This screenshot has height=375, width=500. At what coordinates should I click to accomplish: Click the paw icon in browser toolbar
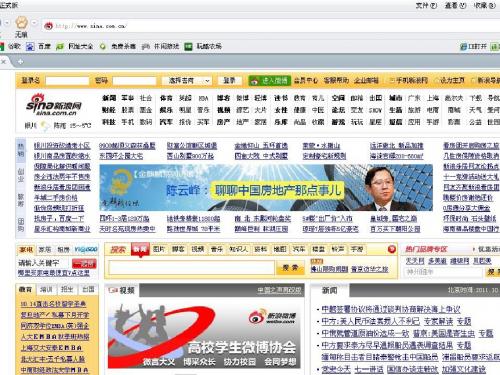click(x=21, y=23)
